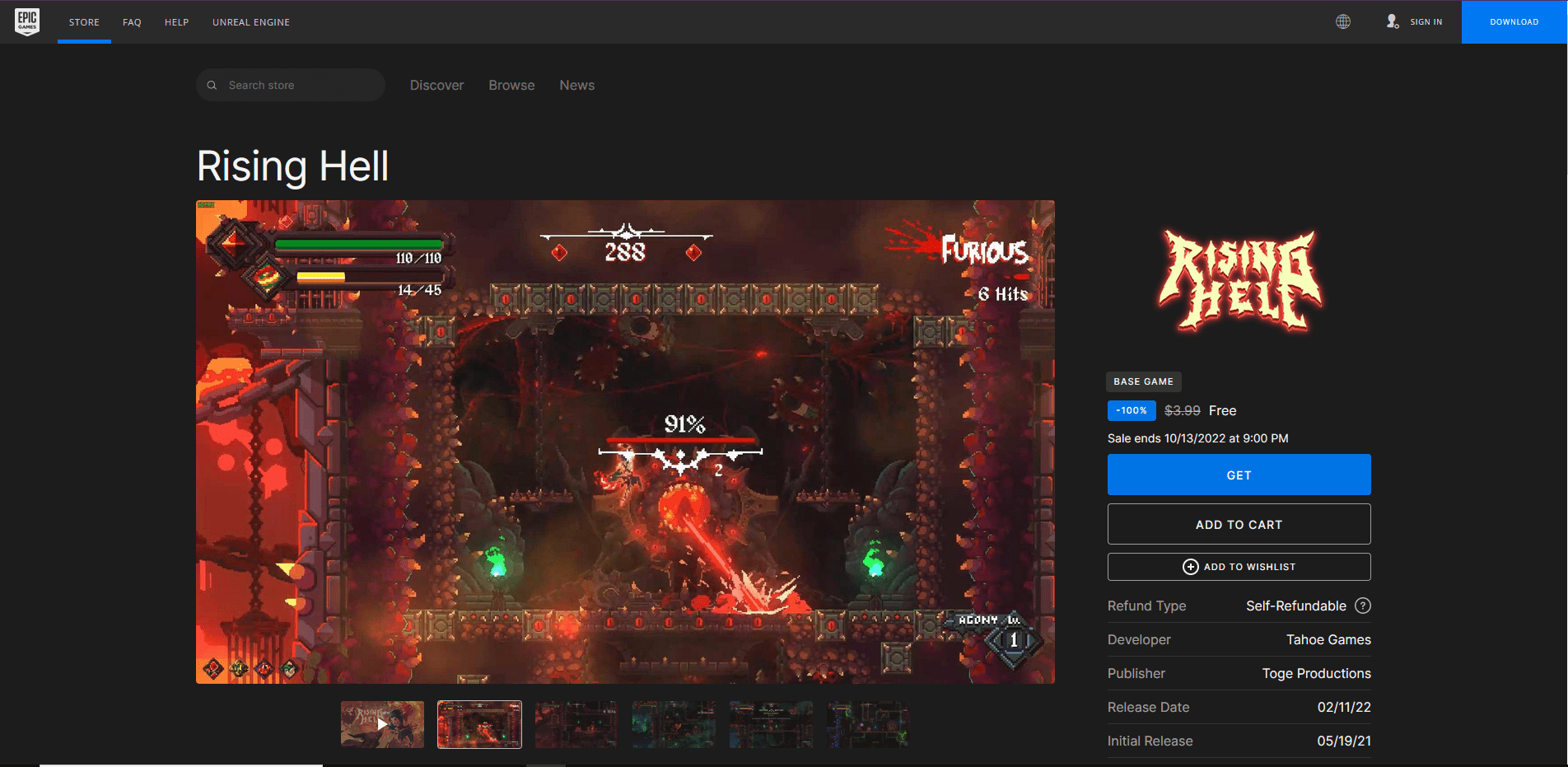Open the Toge Productions publisher link
Viewport: 1568px width, 767px height.
pyautogui.click(x=1316, y=674)
